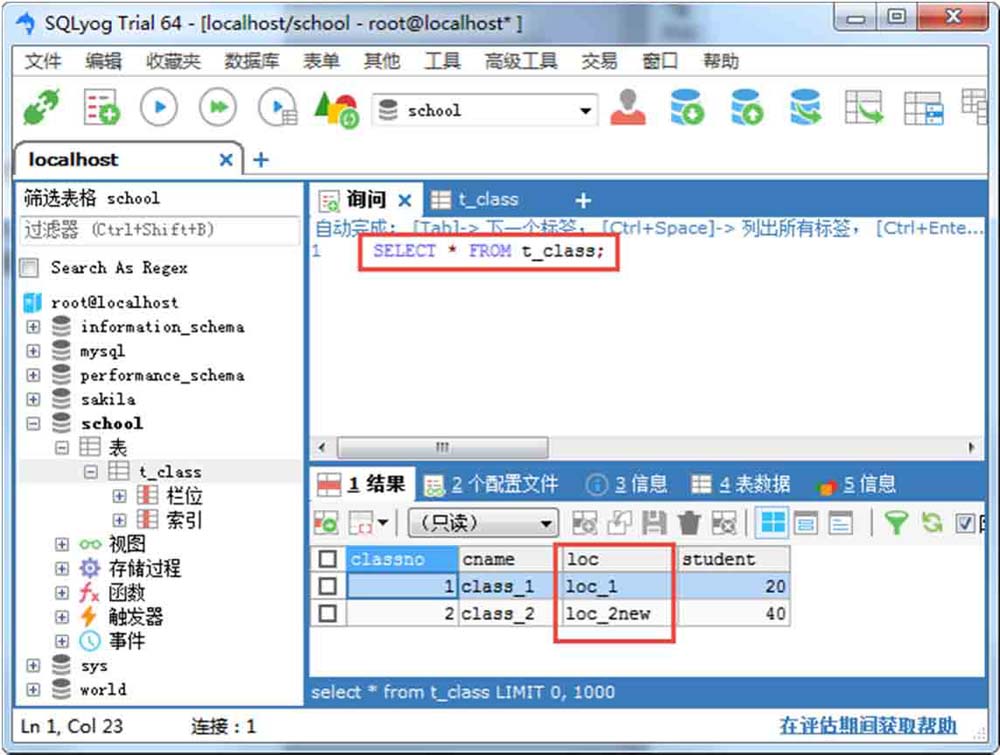This screenshot has width=1000, height=755.
Task: Close the localhost connection tab
Action: coord(226,160)
